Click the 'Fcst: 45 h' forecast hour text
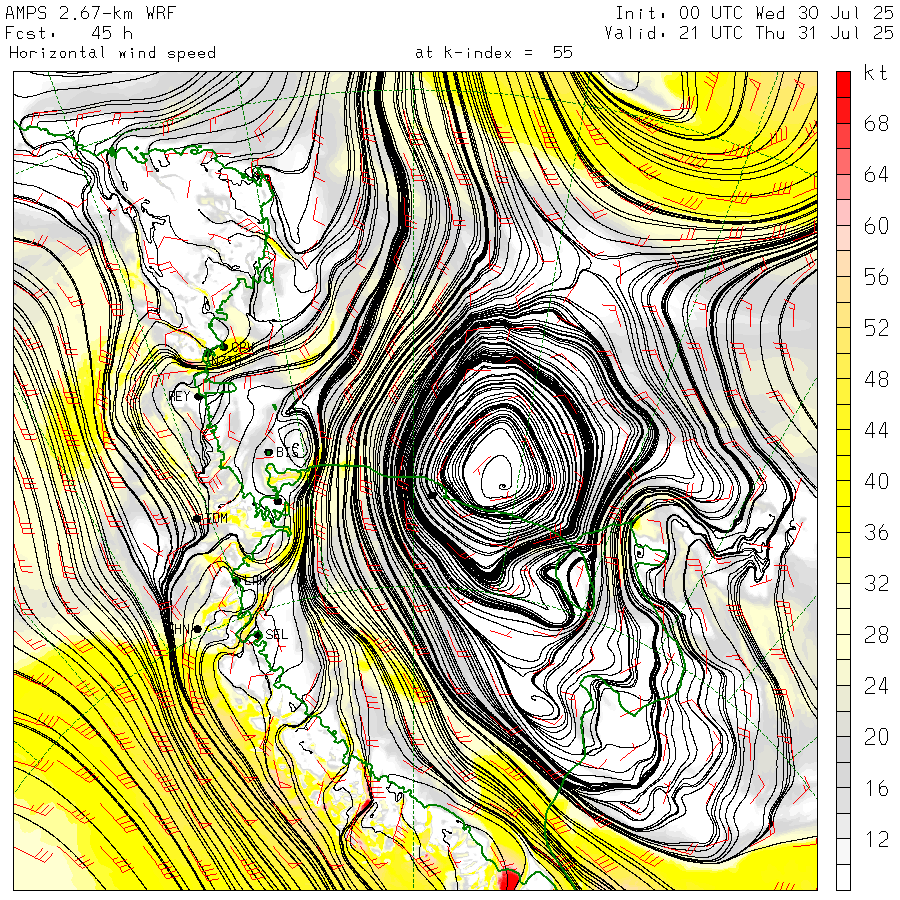This screenshot has height=900, width=900. tap(69, 33)
